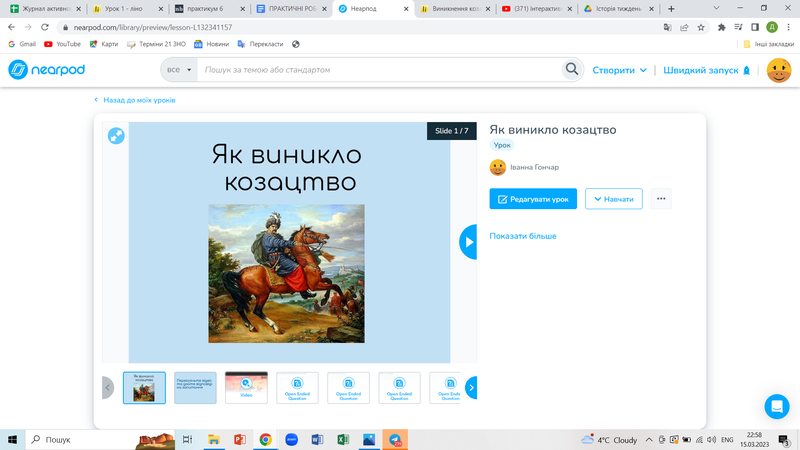The width and height of the screenshot is (800, 450).
Task: Open the Nearpod logo home link
Action: pos(46,70)
